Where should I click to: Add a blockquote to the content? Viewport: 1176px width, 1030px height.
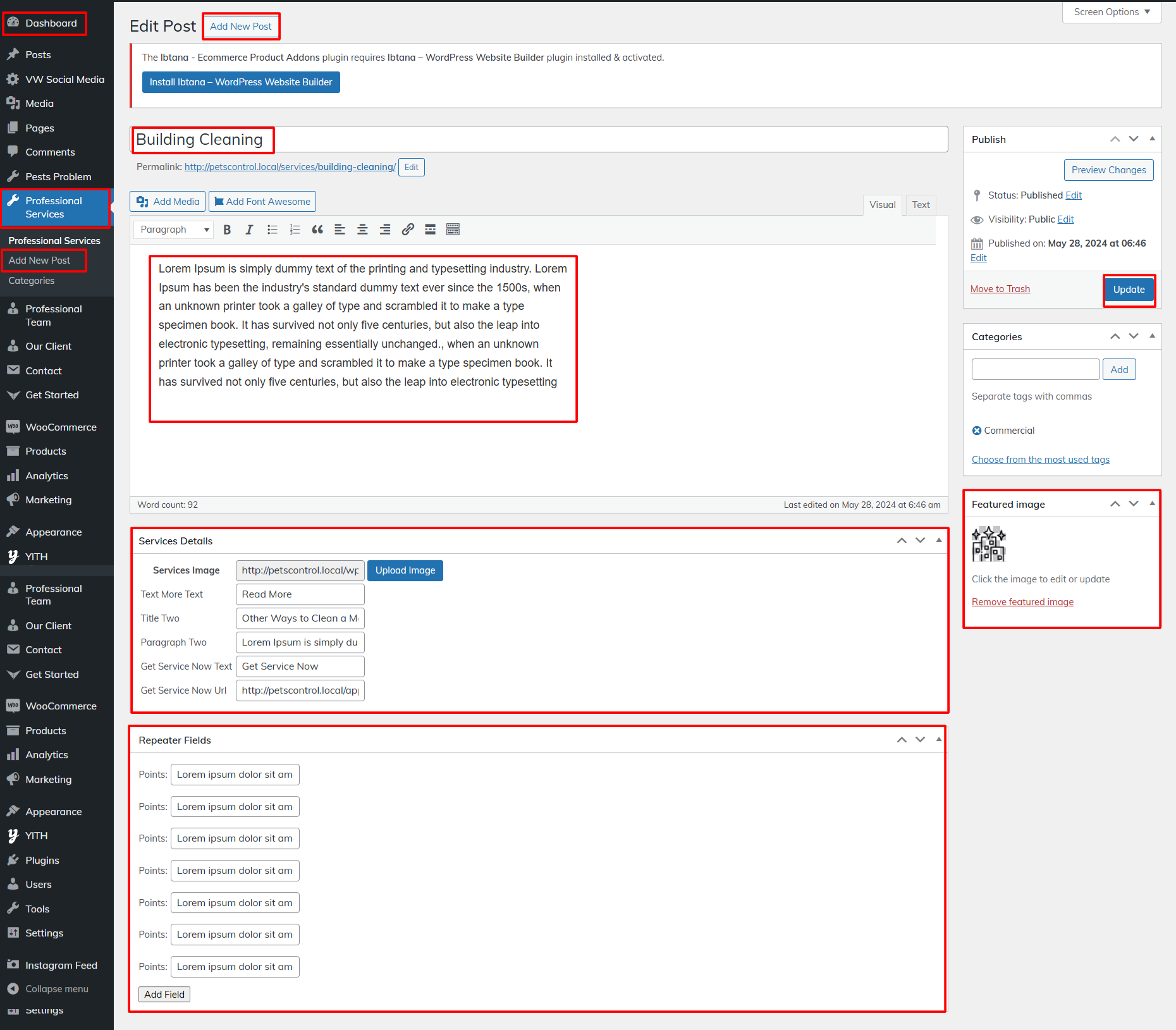(x=317, y=230)
